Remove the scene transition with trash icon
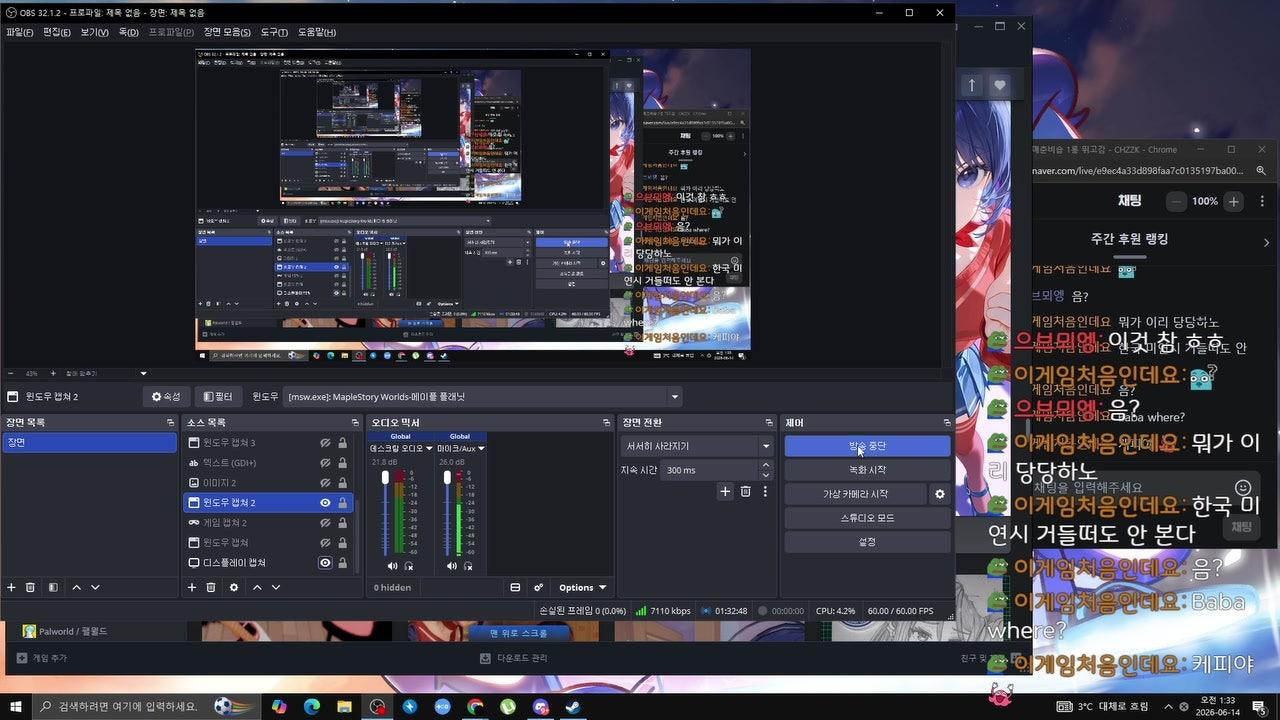 (x=745, y=491)
